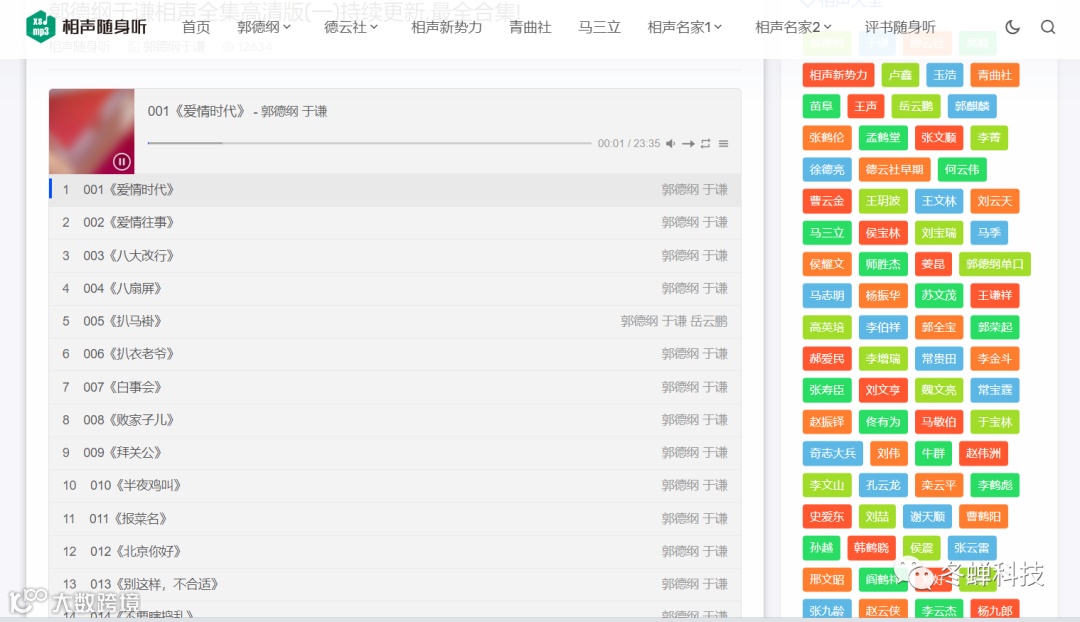Open the 岳云鹏 tag
Screen dimensions: 1080x622
(x=915, y=106)
